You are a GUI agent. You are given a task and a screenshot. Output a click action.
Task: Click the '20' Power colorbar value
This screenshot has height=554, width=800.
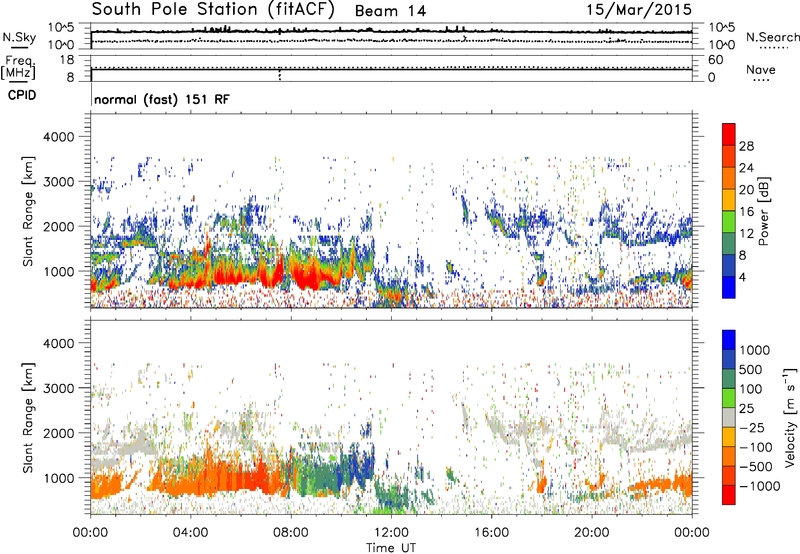point(746,190)
